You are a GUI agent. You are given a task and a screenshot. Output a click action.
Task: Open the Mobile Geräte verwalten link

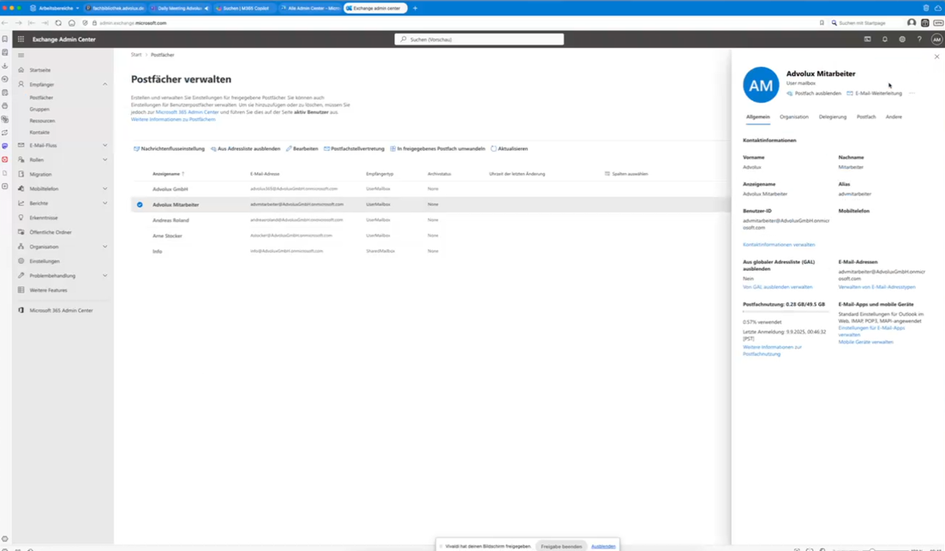[x=866, y=342]
